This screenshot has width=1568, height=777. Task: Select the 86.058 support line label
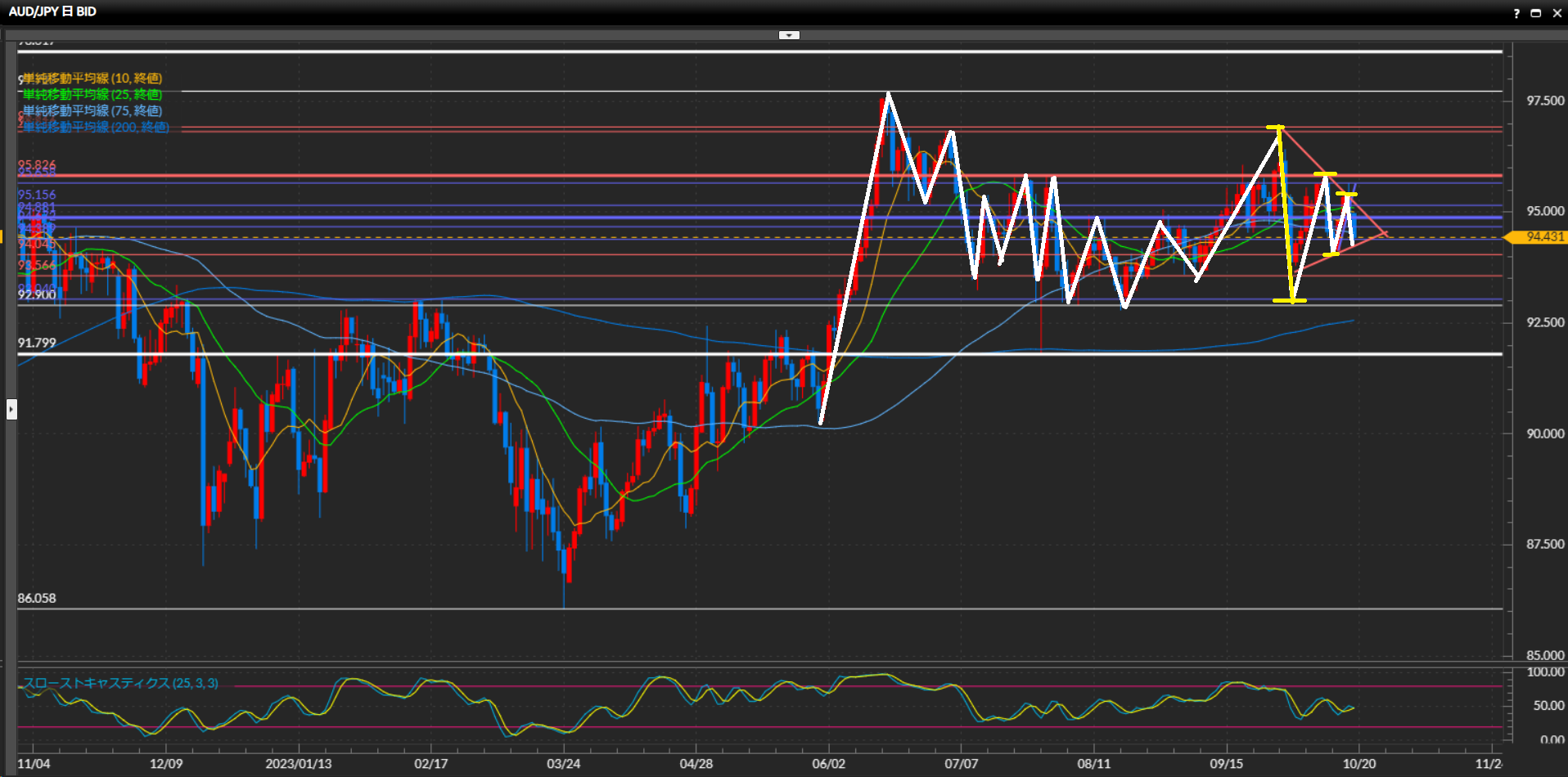pyautogui.click(x=37, y=598)
